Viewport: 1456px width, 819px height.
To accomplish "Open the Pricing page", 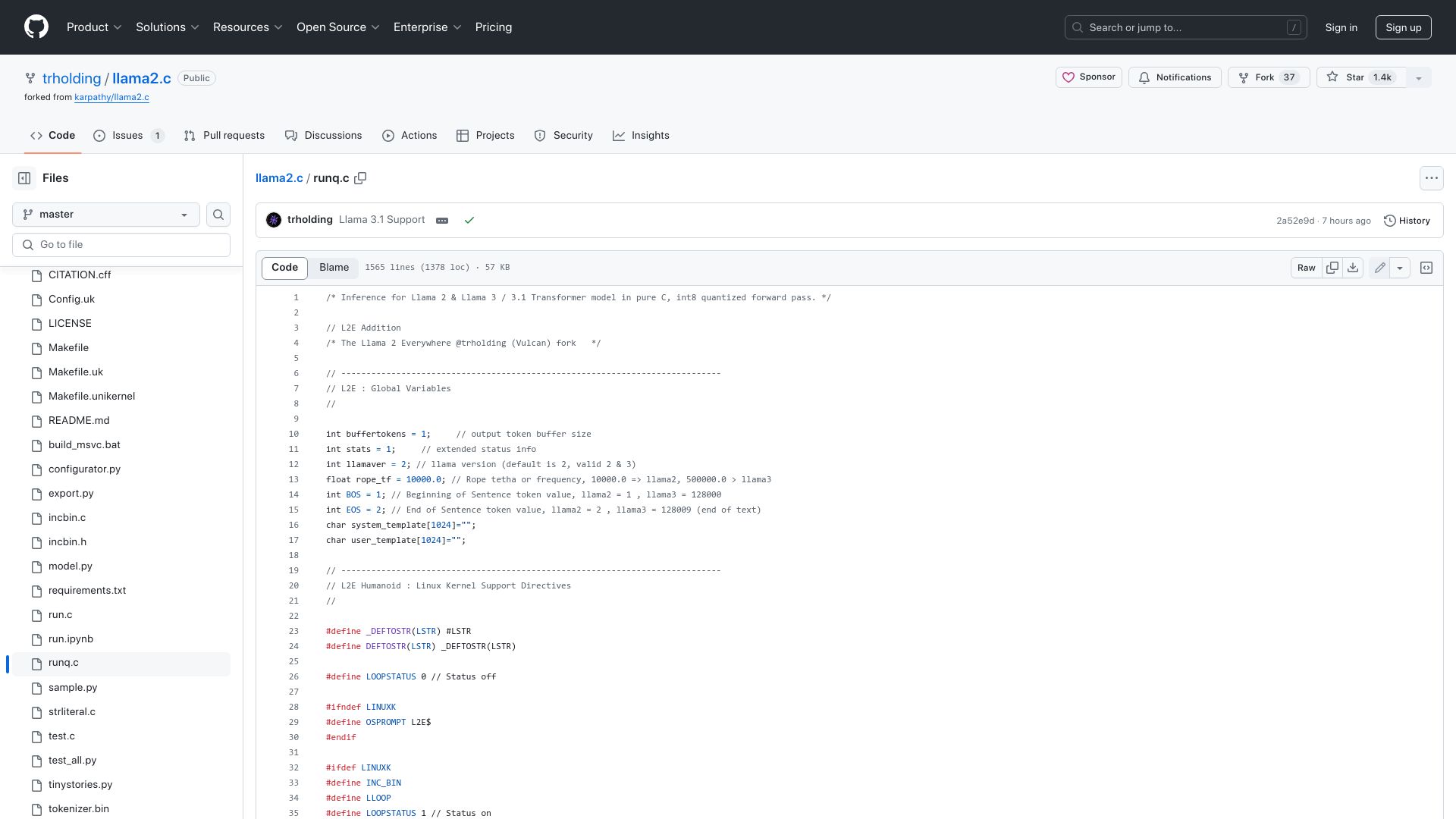I will [494, 27].
